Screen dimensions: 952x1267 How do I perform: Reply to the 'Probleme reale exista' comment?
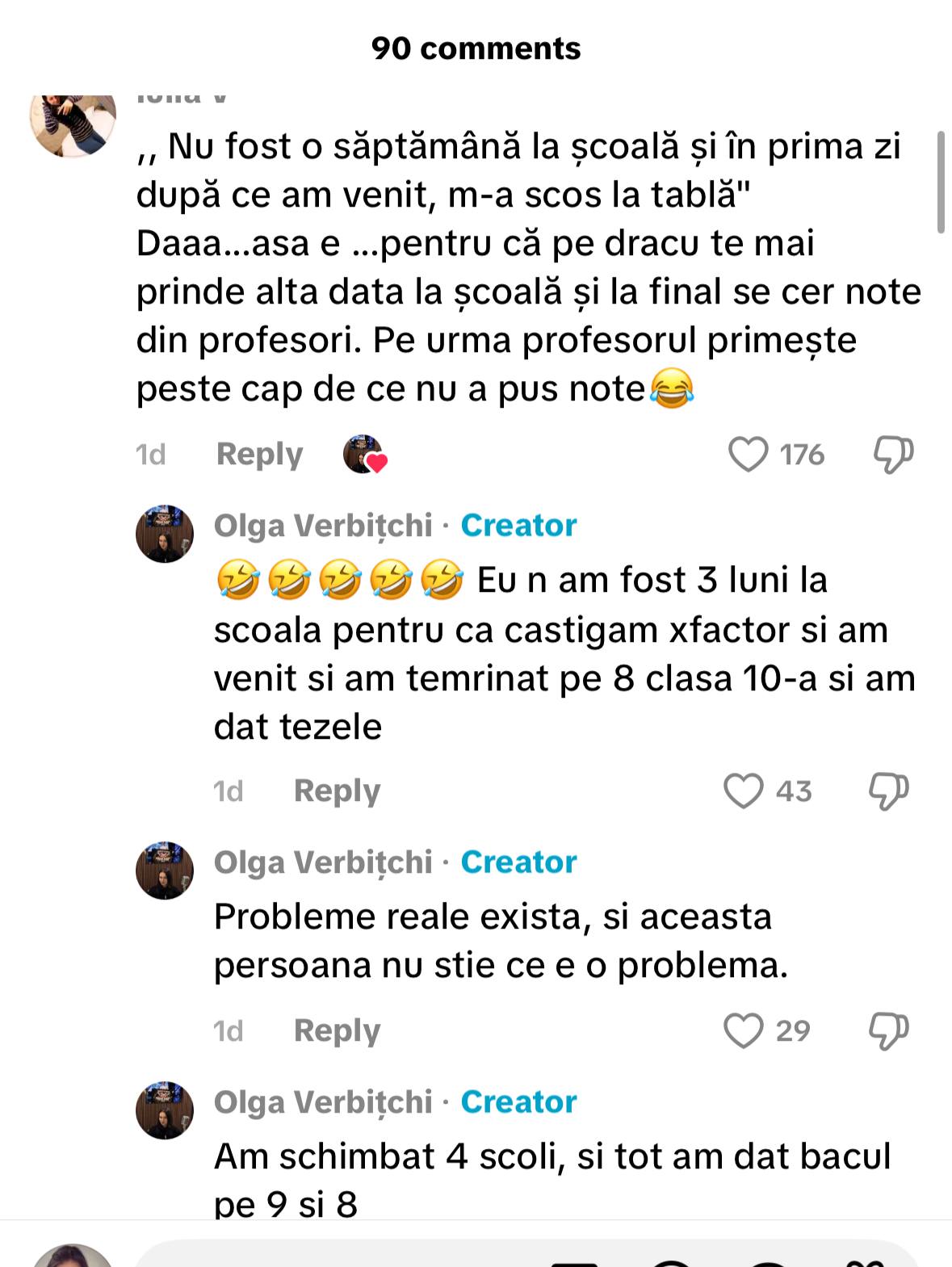coord(337,1030)
